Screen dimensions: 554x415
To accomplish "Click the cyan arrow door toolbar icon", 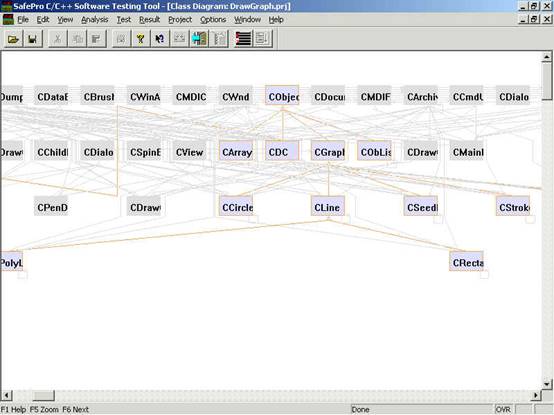I will pyautogui.click(x=199, y=39).
